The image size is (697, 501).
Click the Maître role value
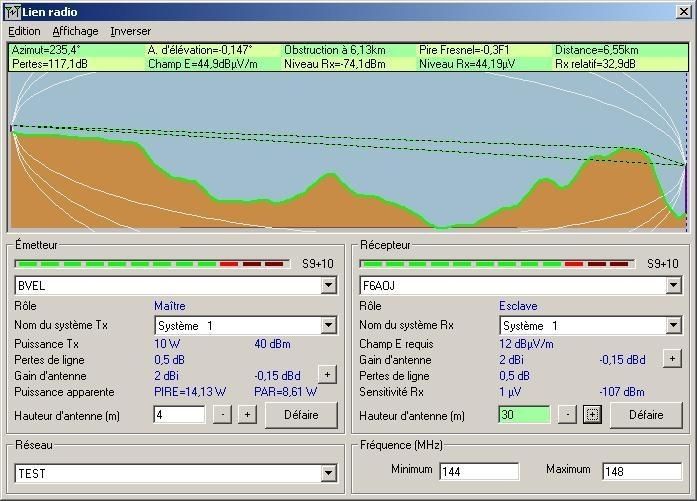(x=170, y=306)
